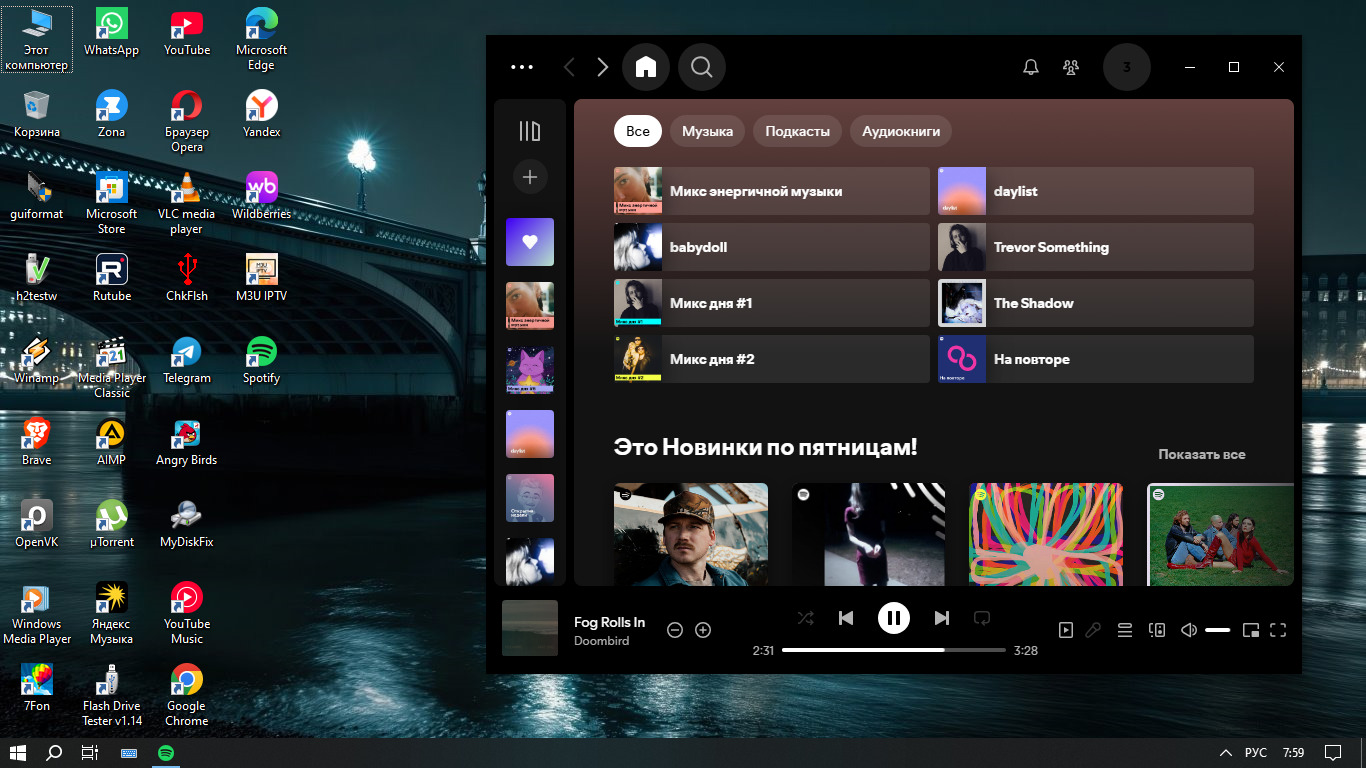This screenshot has height=768, width=1366.
Task: Click the Показать все link
Action: (x=1202, y=454)
